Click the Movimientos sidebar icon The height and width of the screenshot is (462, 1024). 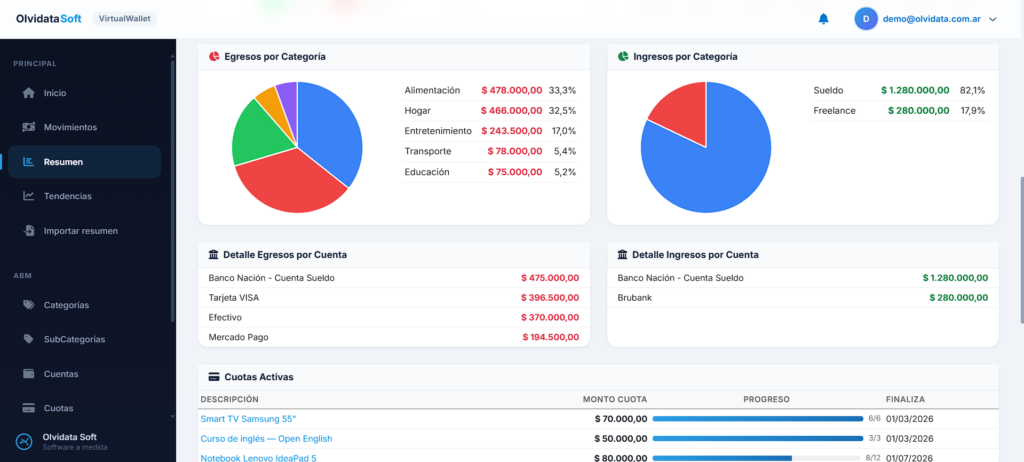[29, 127]
